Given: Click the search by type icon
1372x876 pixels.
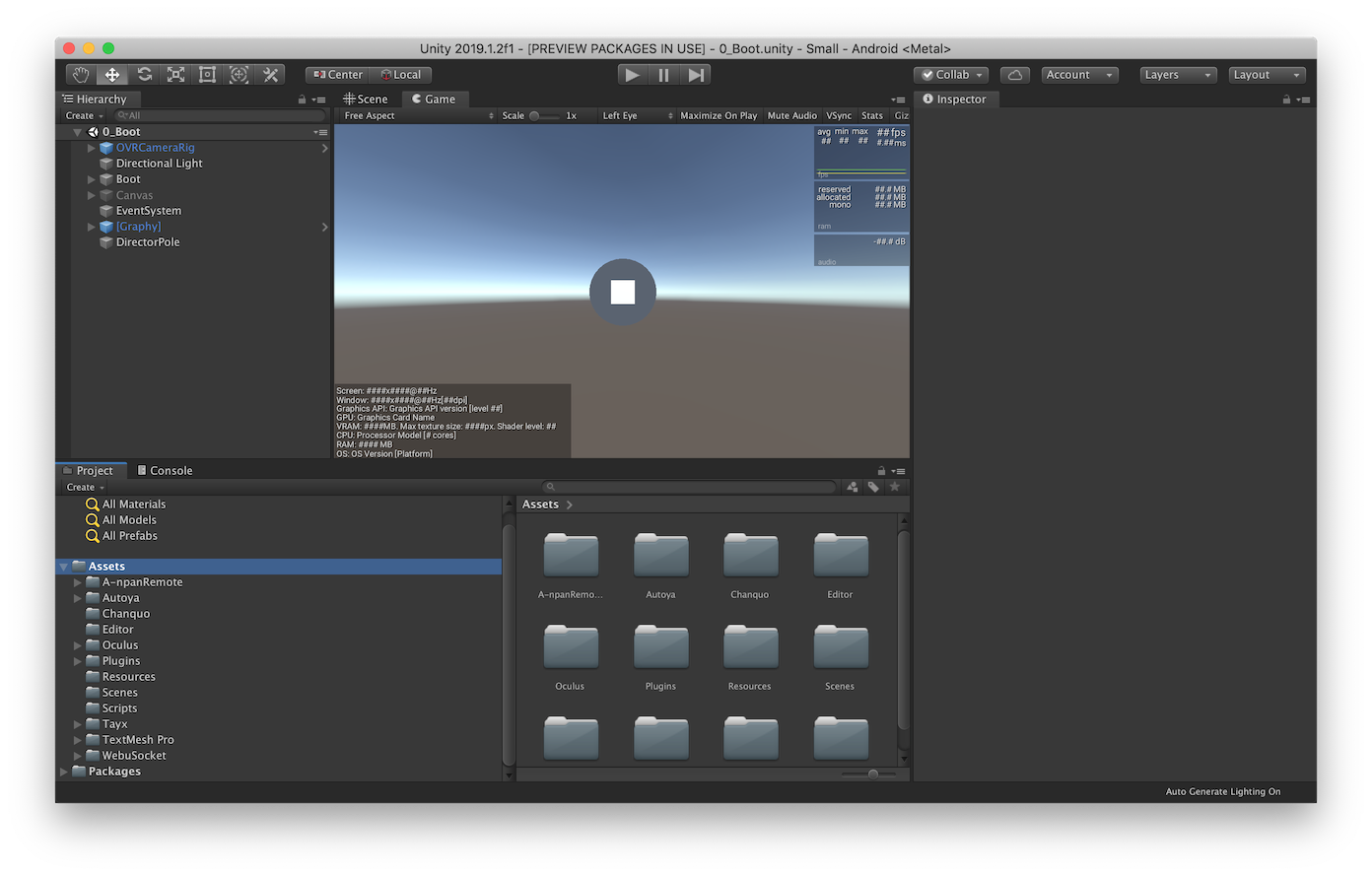Looking at the screenshot, I should click(853, 487).
